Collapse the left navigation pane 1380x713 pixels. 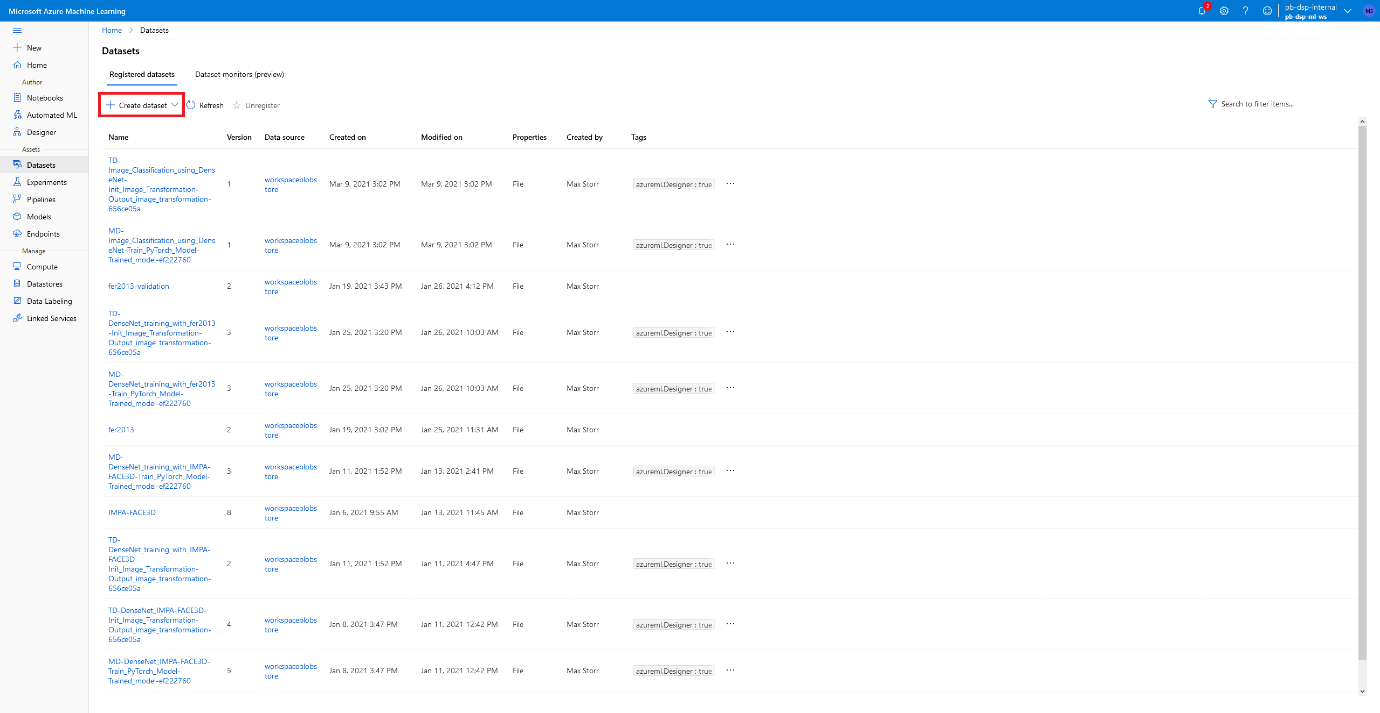point(16,30)
